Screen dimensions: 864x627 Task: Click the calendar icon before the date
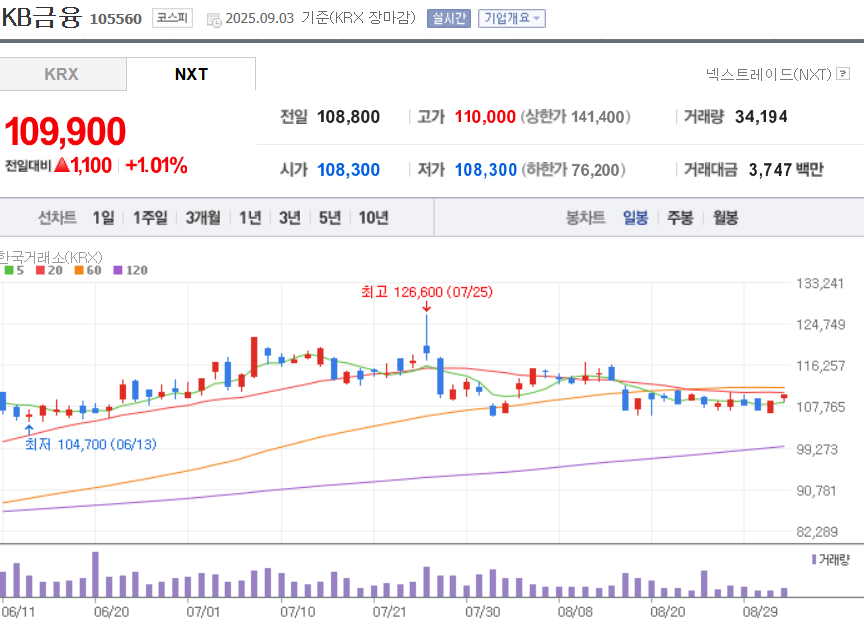point(214,20)
